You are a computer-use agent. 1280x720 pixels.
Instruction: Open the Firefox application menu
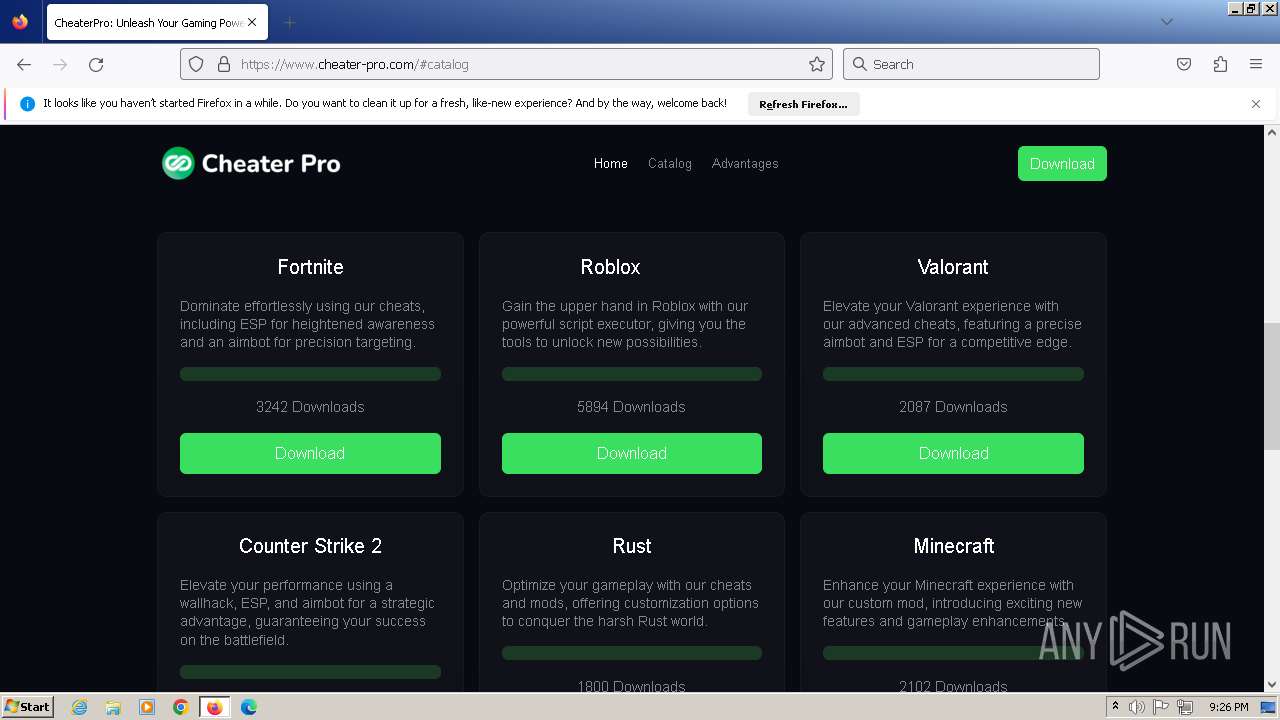[1256, 64]
